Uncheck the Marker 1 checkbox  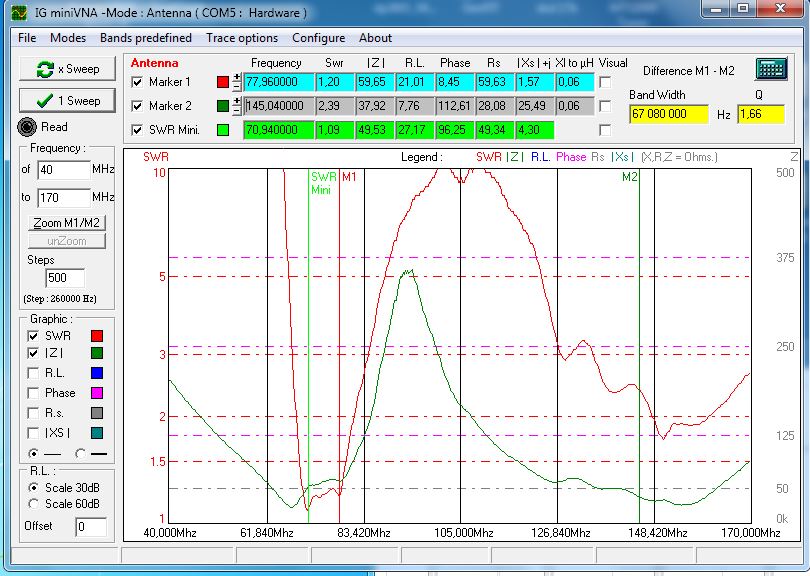pyautogui.click(x=138, y=82)
